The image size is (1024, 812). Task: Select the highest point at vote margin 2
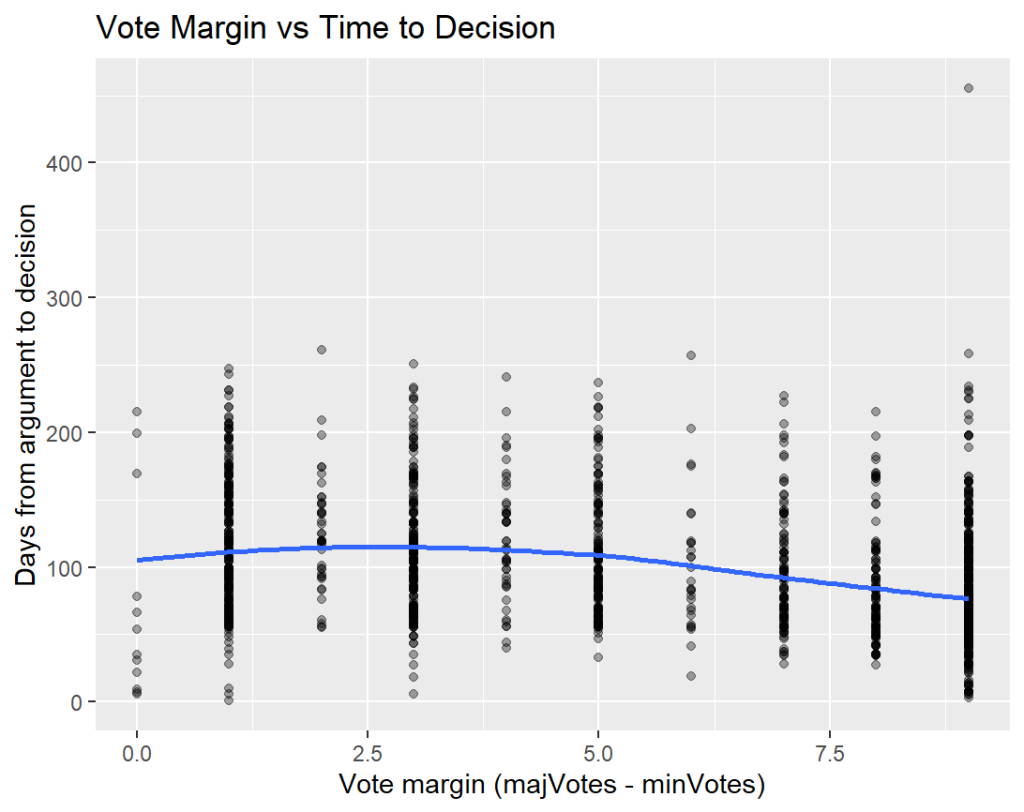(321, 350)
